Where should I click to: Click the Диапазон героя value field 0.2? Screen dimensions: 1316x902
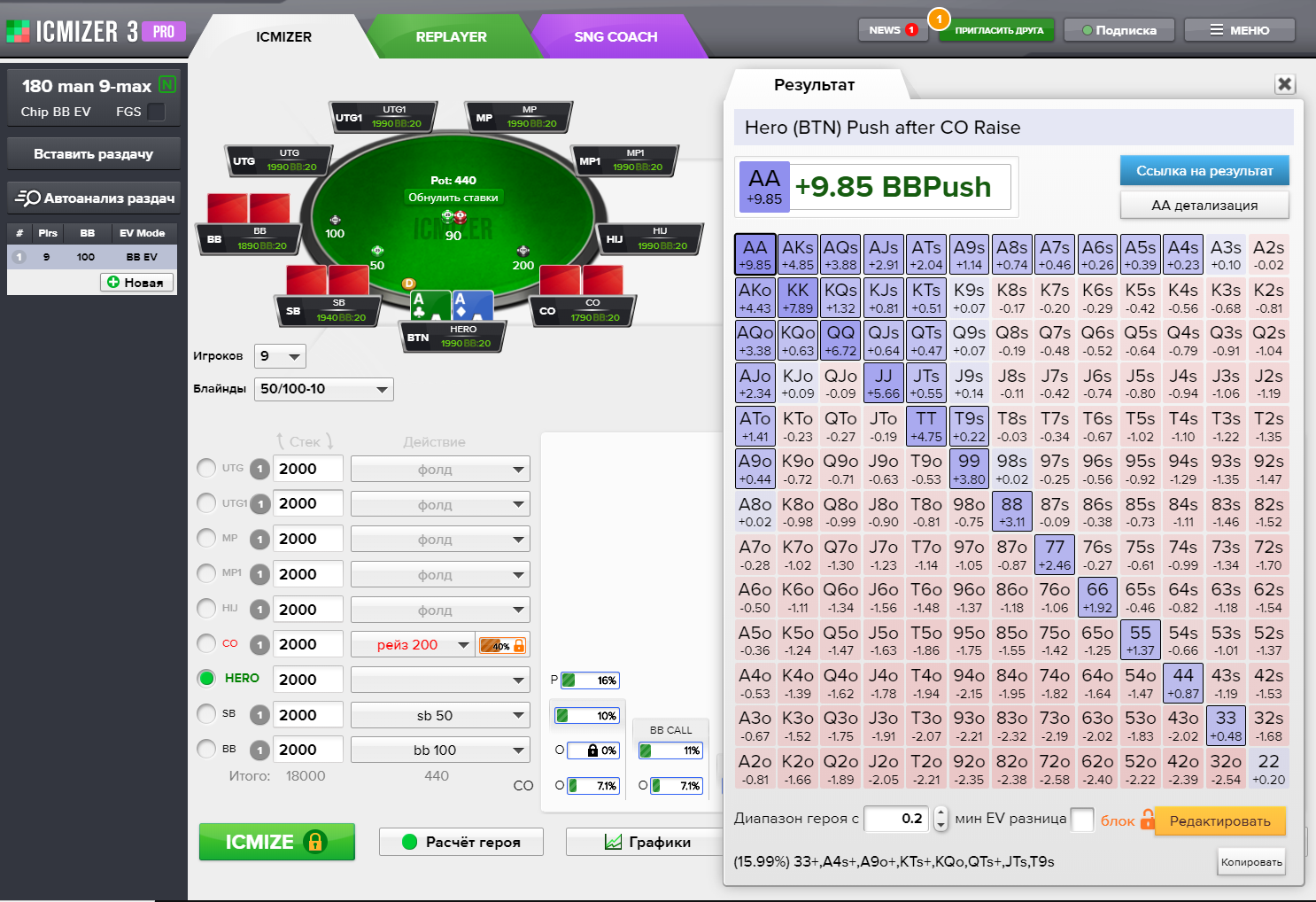tap(894, 819)
